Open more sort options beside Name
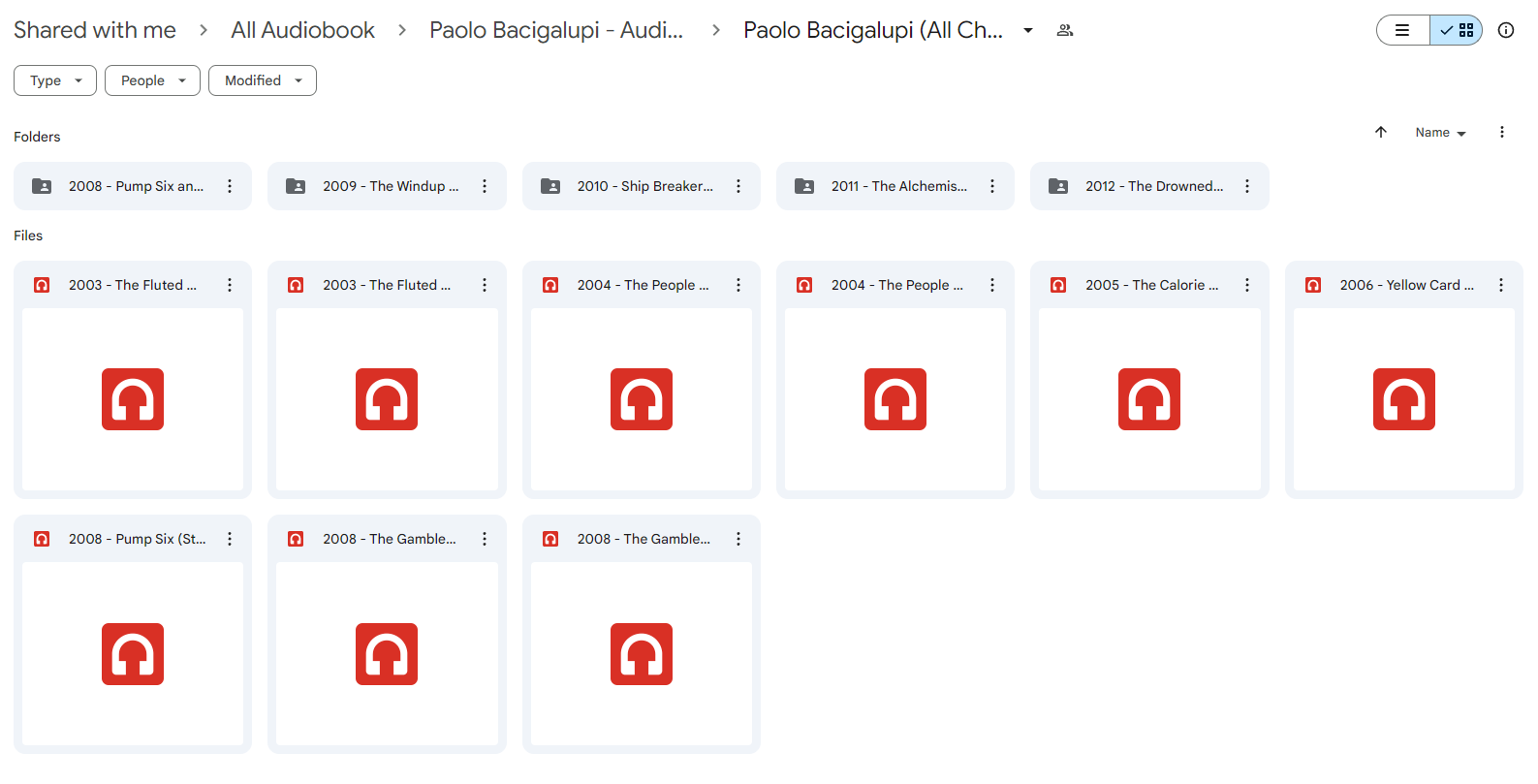This screenshot has width=1538, height=784. pos(1502,132)
